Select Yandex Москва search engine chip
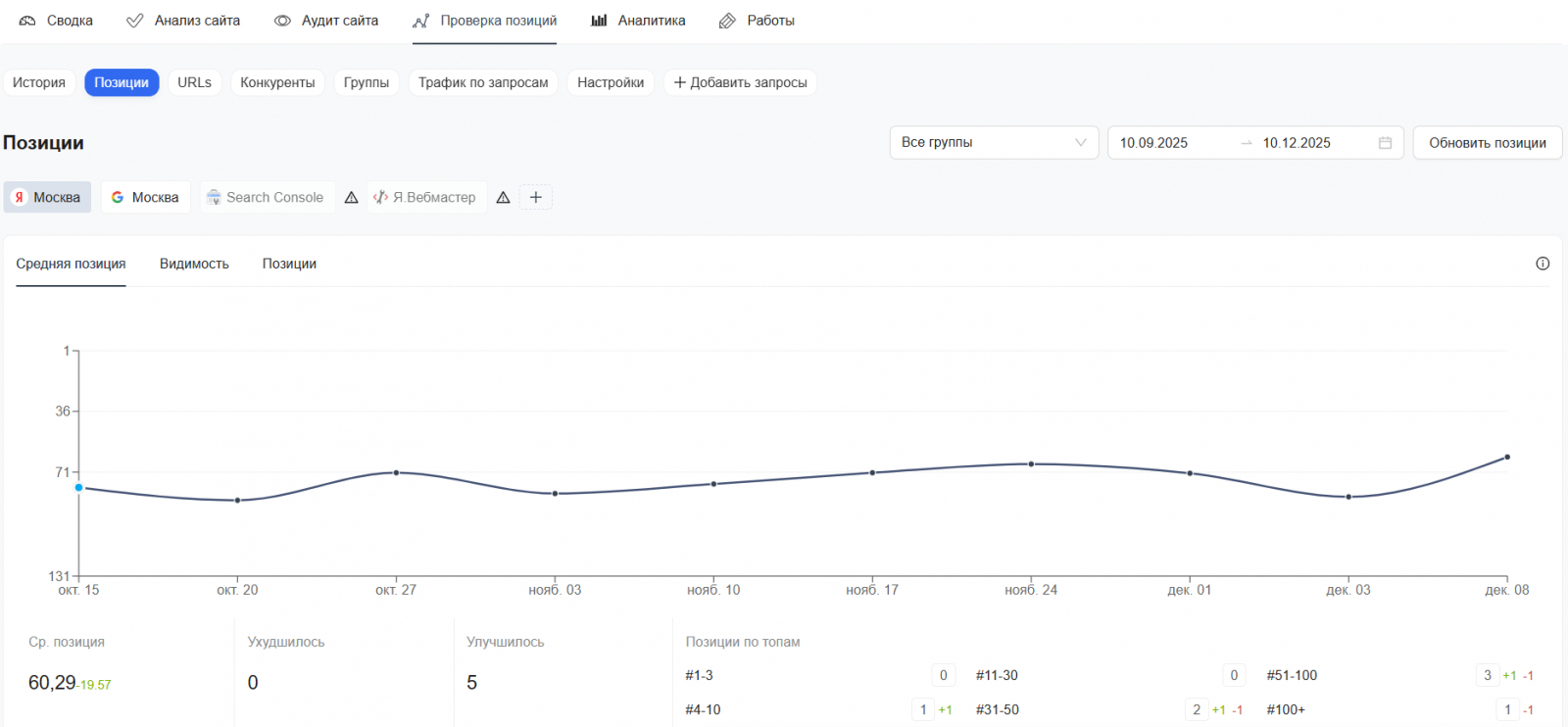This screenshot has height=727, width=1568. coord(47,197)
